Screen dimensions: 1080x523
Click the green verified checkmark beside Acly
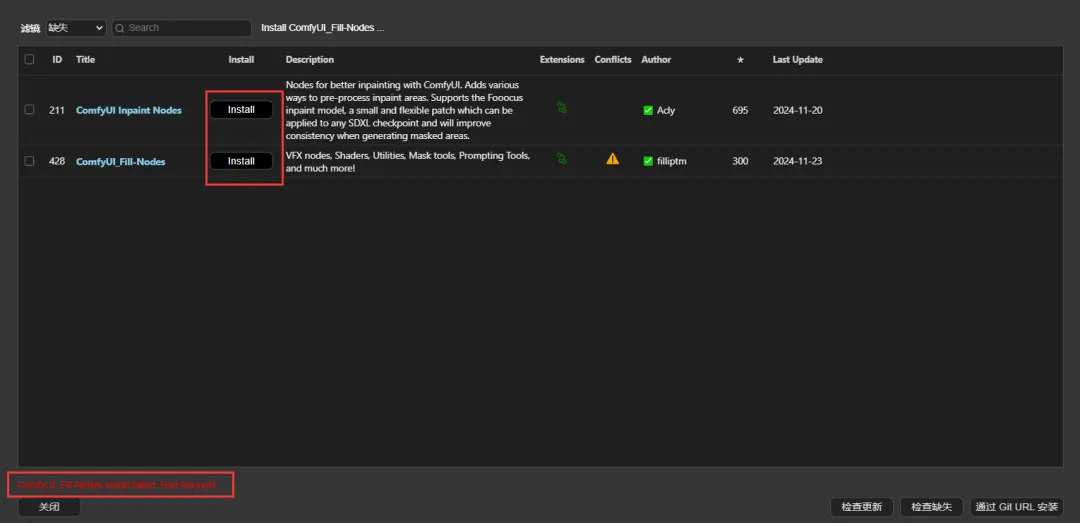click(647, 110)
